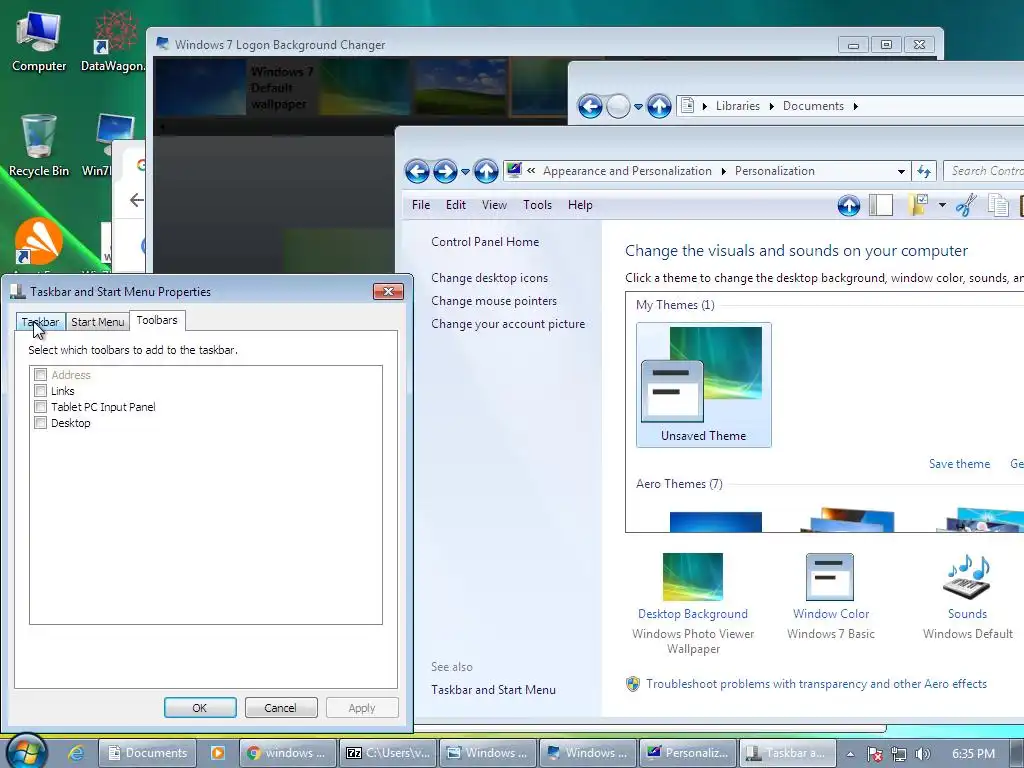
Task: Open Taskbar and Start Menu See also link
Action: (x=493, y=690)
